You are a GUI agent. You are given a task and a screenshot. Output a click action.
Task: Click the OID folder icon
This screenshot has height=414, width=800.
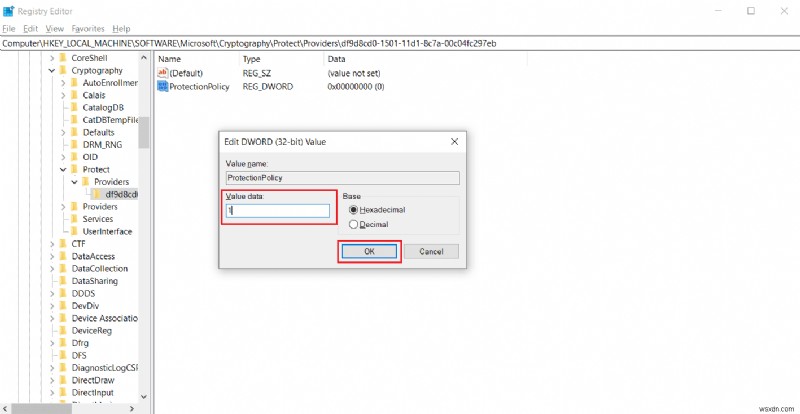tap(74, 157)
